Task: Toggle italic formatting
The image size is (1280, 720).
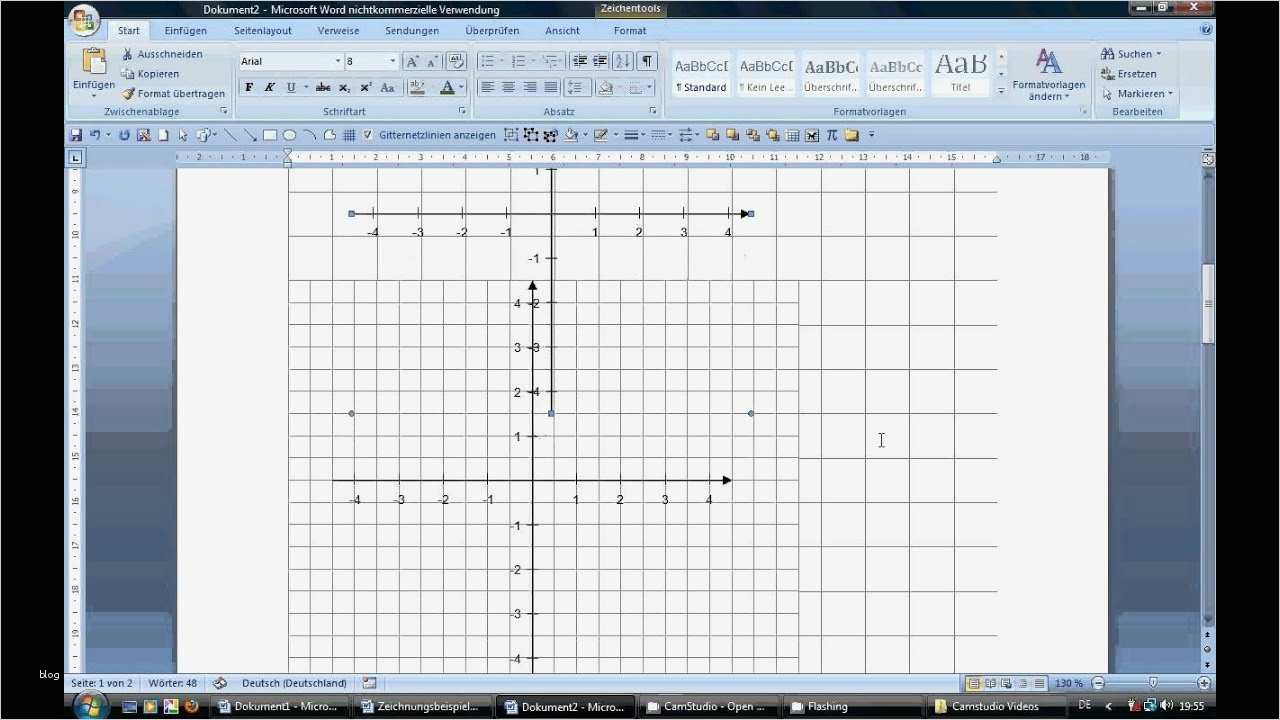Action: coord(269,88)
